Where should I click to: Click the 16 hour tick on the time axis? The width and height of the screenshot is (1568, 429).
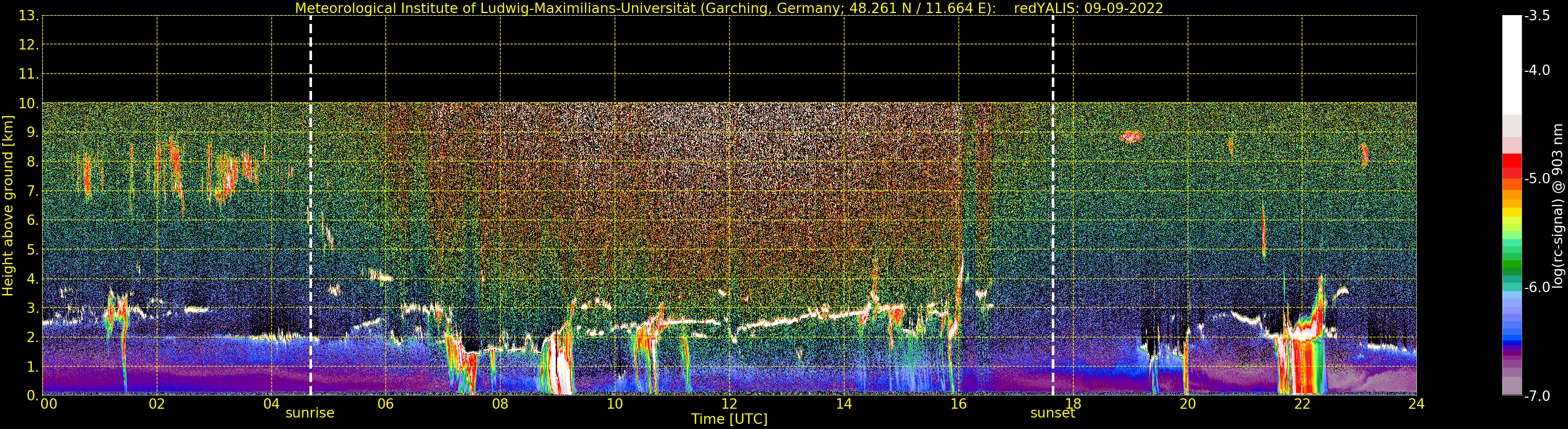(958, 404)
